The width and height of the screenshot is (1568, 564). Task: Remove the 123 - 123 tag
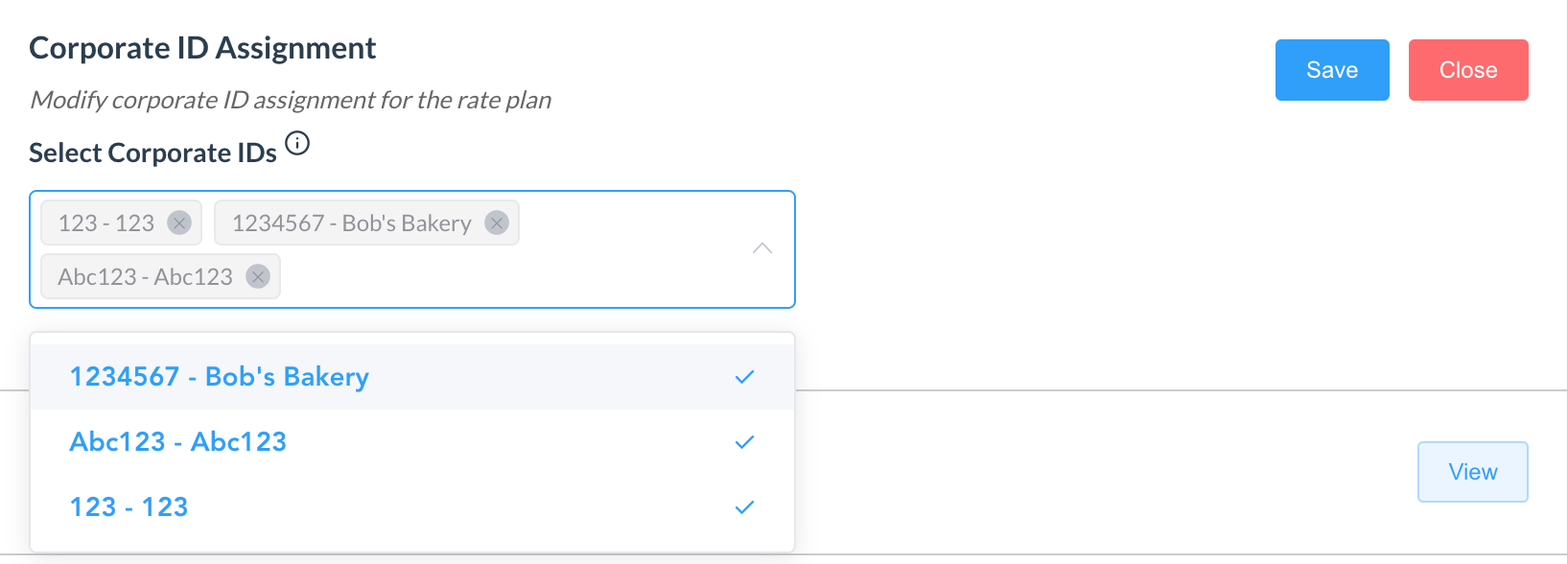coord(179,223)
